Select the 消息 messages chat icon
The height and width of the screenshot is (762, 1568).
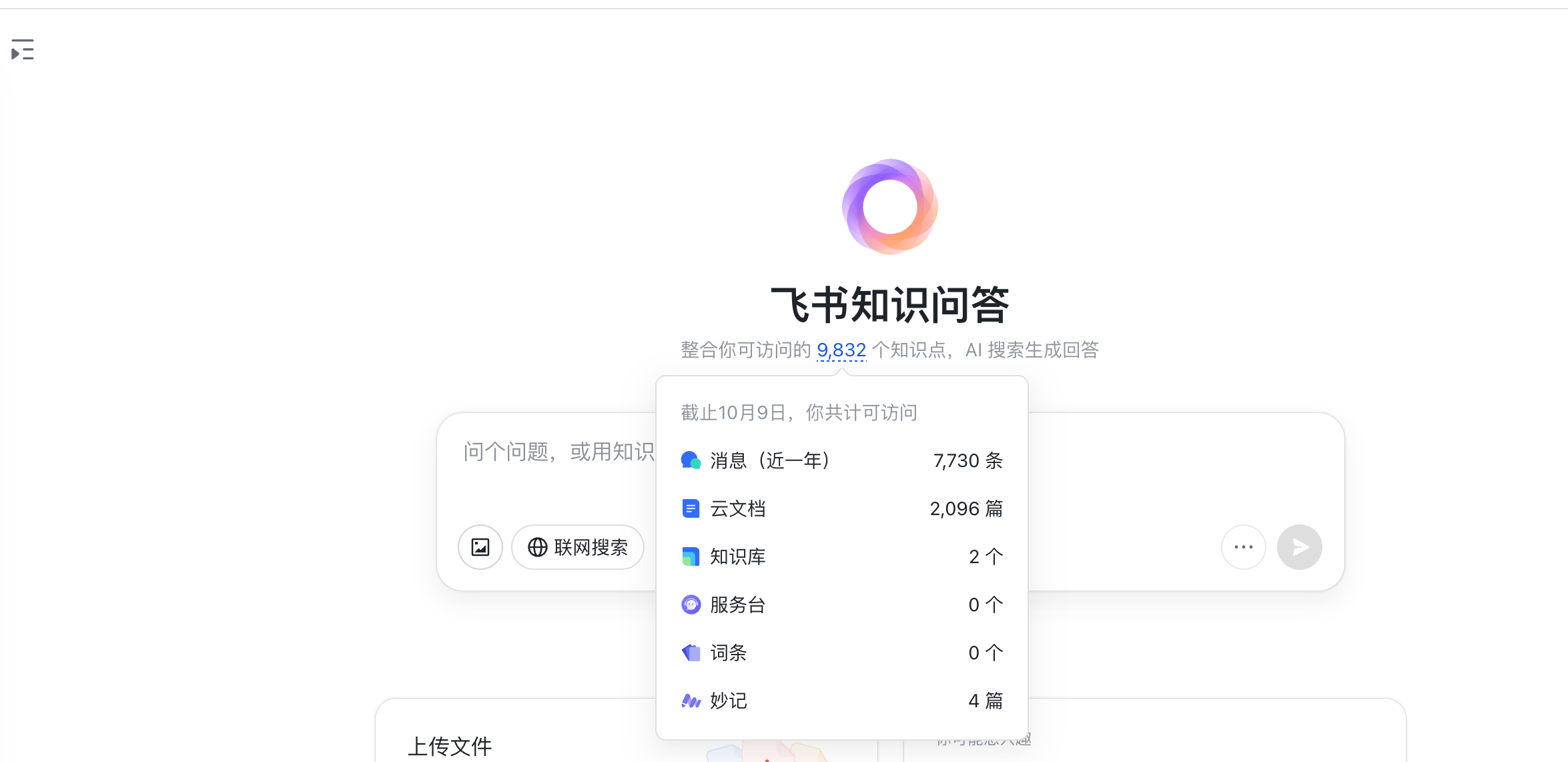tap(691, 460)
